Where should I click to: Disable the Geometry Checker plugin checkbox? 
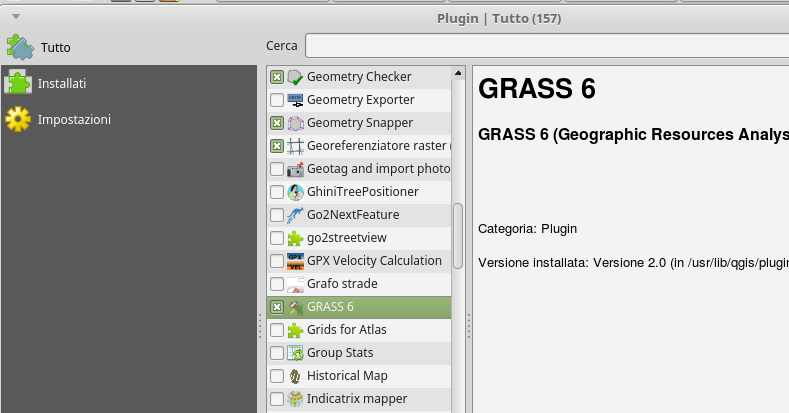[277, 77]
